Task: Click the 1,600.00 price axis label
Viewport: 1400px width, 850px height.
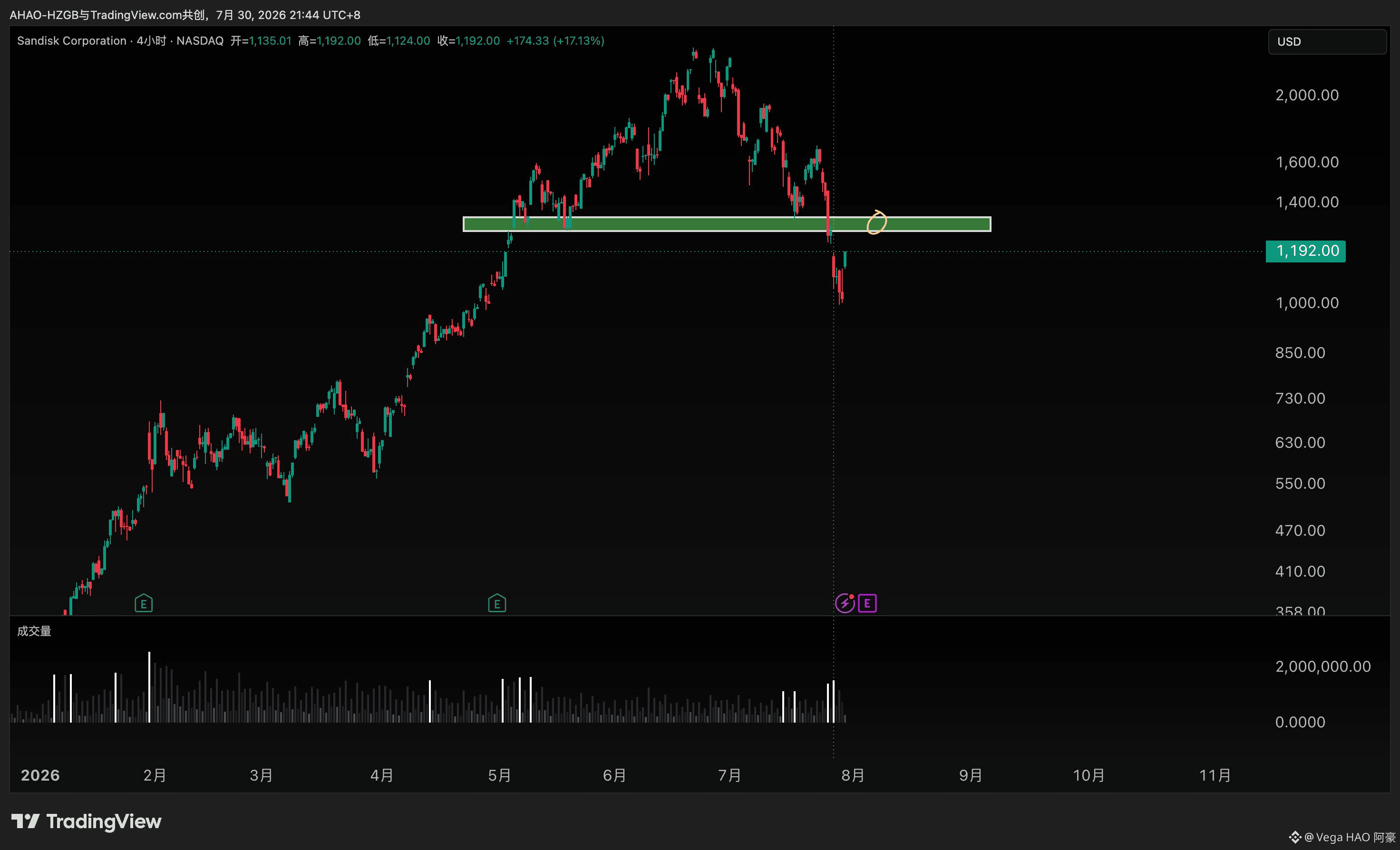Action: point(1307,163)
